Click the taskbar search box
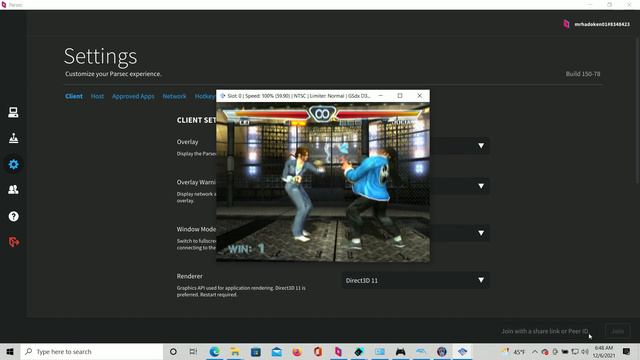 [x=92, y=351]
